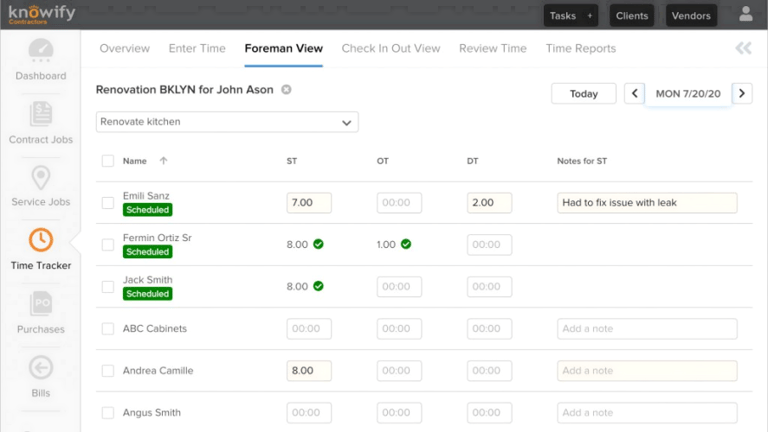Click Scheduled badge under Emili Sanz
The height and width of the screenshot is (432, 768).
coord(147,210)
